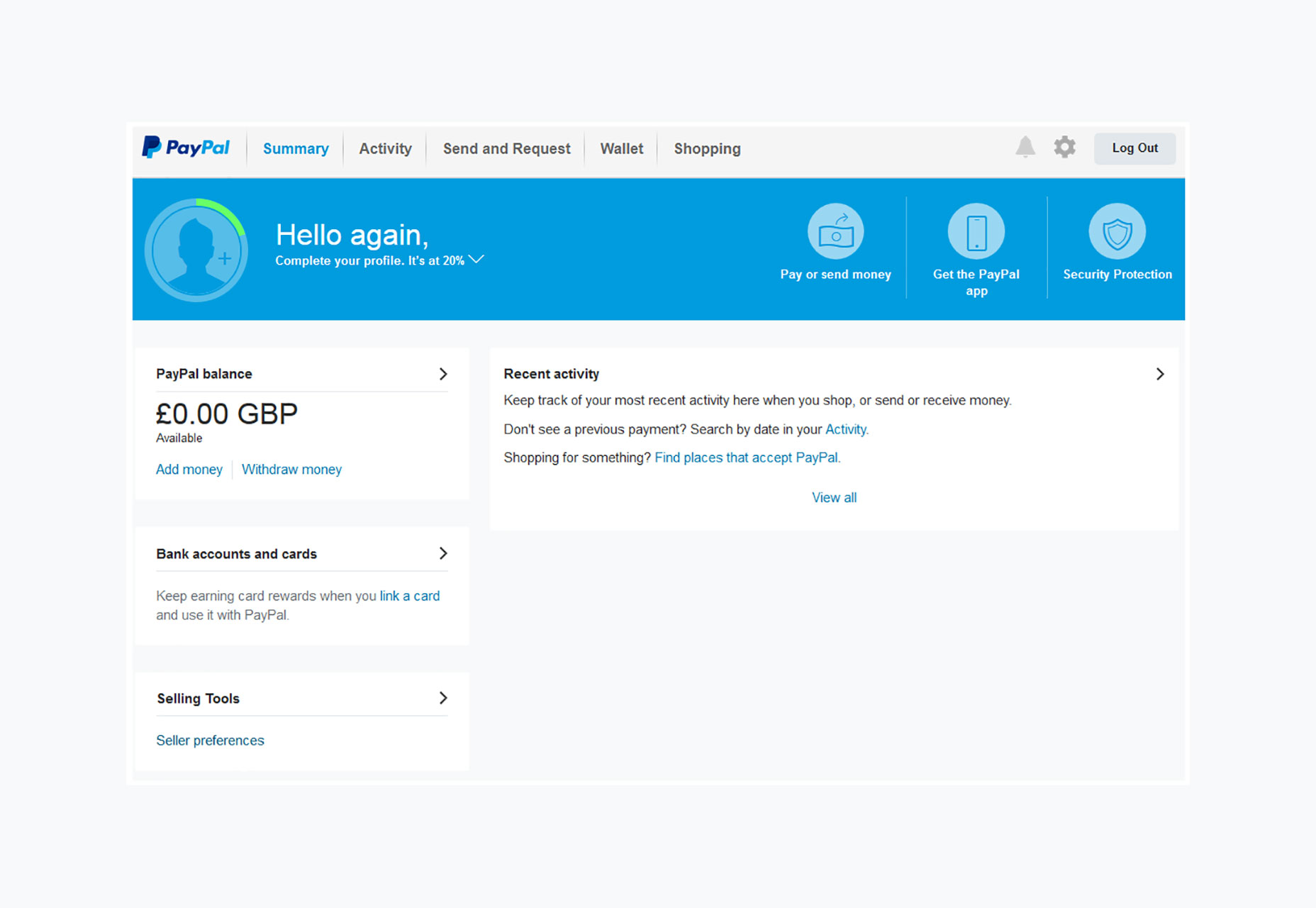Switch to the Summary tab
This screenshot has width=1316, height=908.
[x=296, y=149]
